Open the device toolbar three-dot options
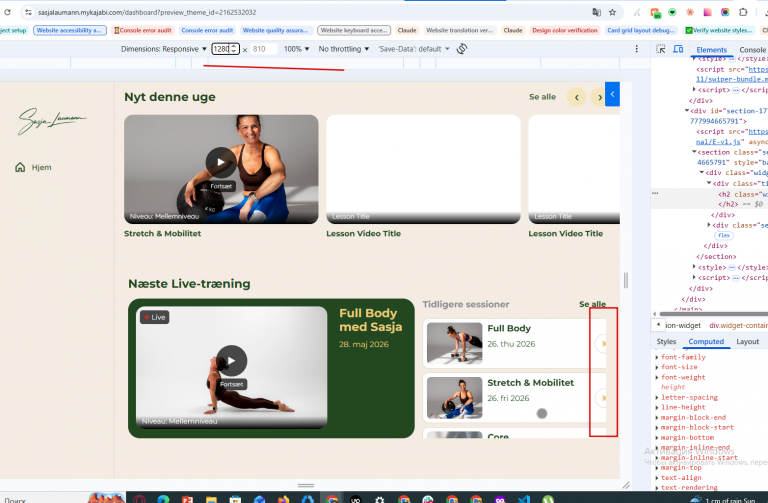768x503 pixels. (636, 48)
